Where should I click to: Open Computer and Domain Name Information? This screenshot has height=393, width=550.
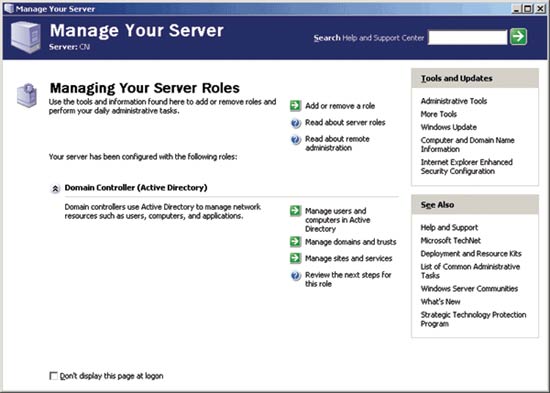(467, 145)
